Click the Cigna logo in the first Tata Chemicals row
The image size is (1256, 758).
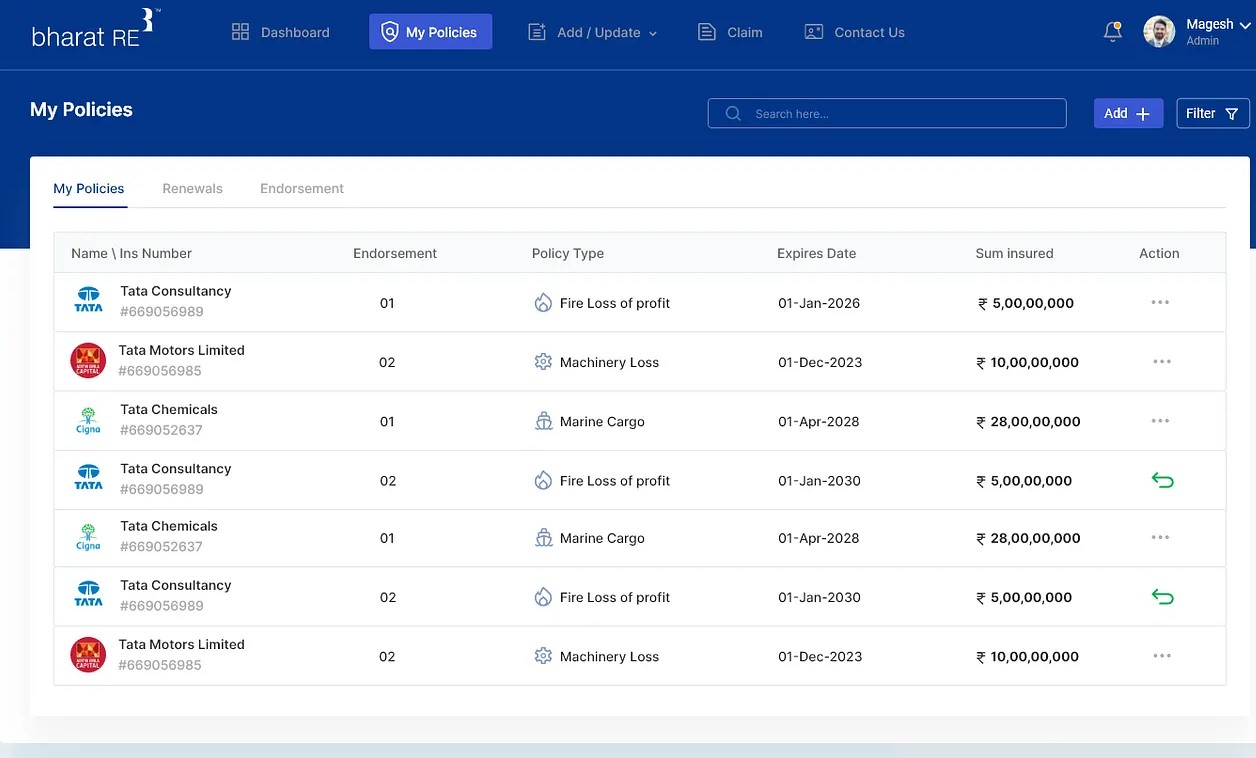pos(88,420)
